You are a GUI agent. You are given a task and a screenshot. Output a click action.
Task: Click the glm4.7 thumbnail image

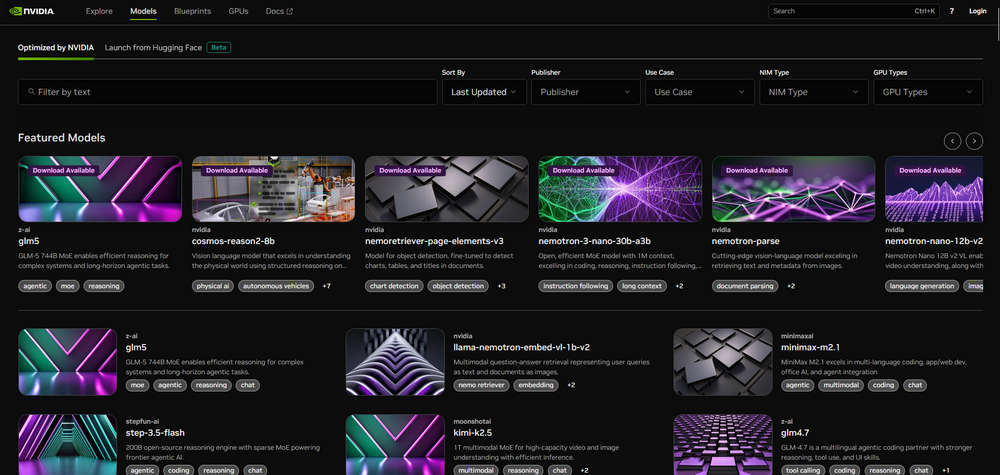coord(723,444)
